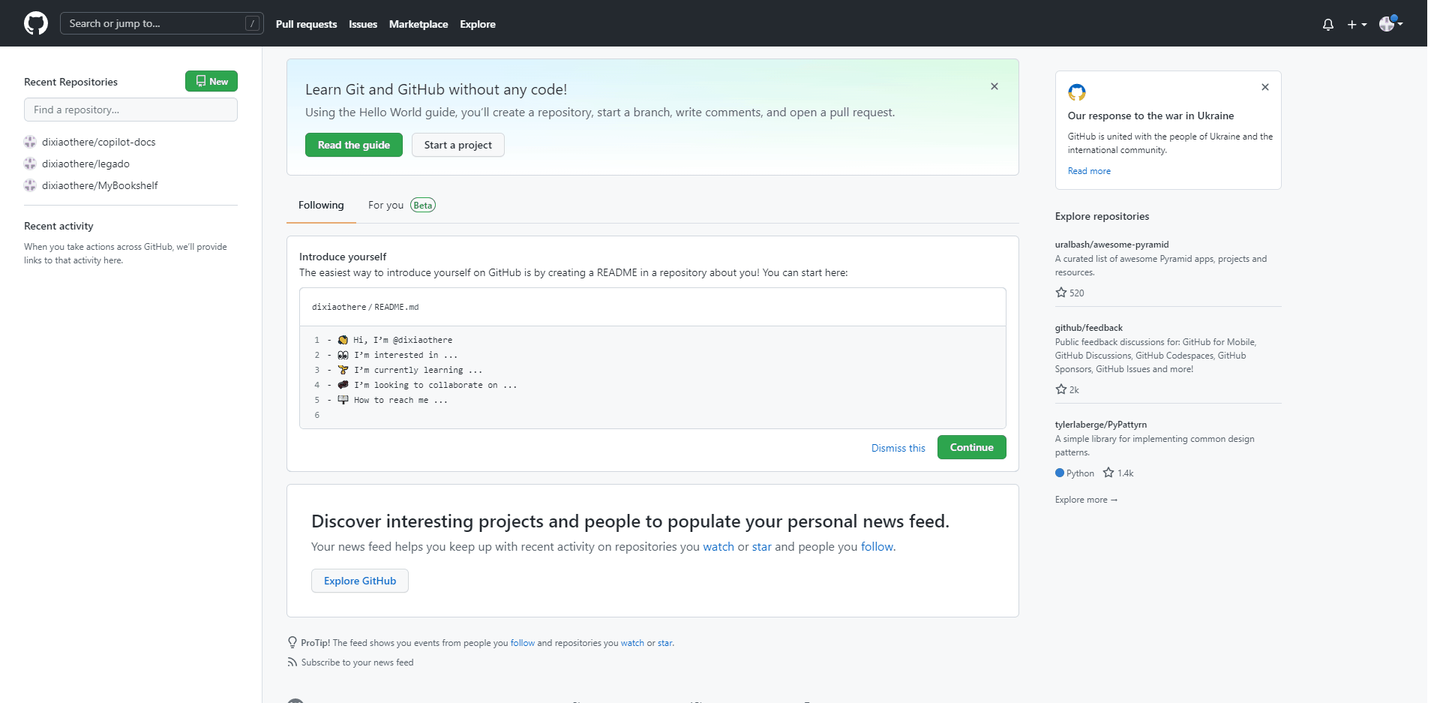The width and height of the screenshot is (1440, 703).
Task: Click the Continue button
Action: (x=971, y=448)
